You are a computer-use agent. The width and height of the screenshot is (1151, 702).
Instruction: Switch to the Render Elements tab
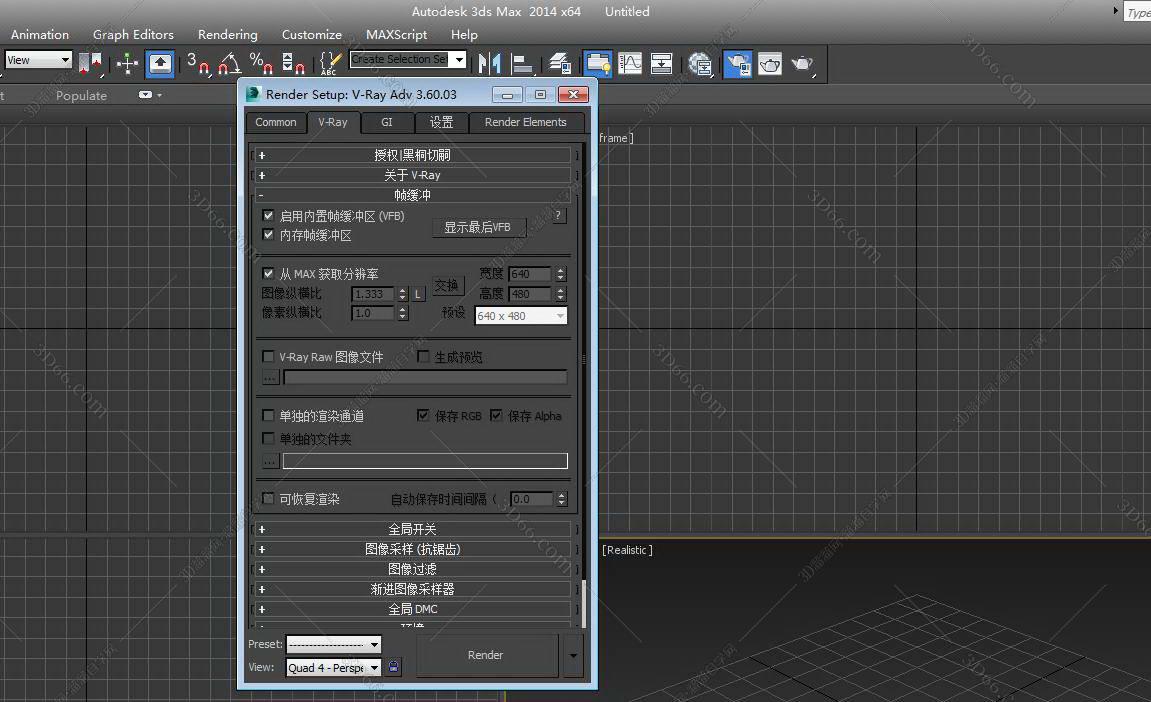click(527, 122)
